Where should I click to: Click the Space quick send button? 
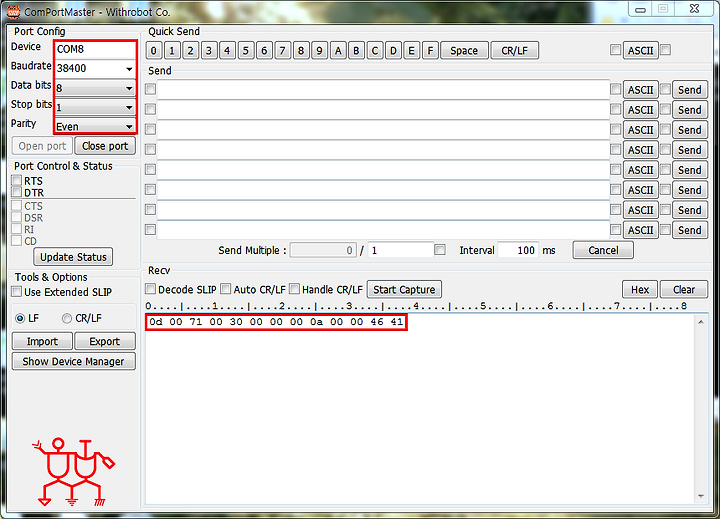coord(464,51)
